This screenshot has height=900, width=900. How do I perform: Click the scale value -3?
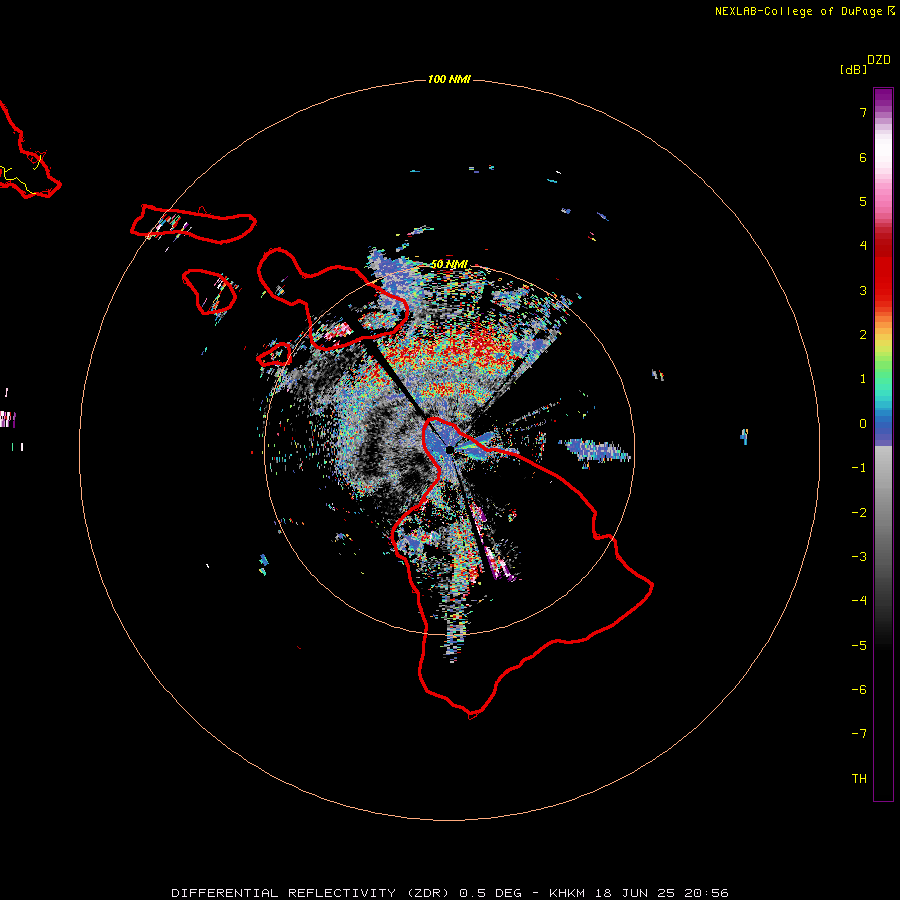(859, 557)
